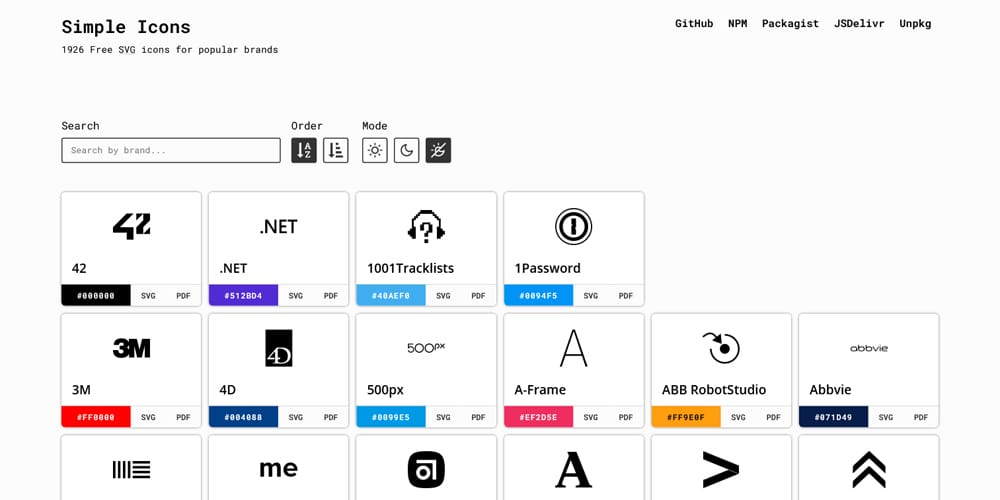
Task: Select the system color mode button
Action: point(438,151)
